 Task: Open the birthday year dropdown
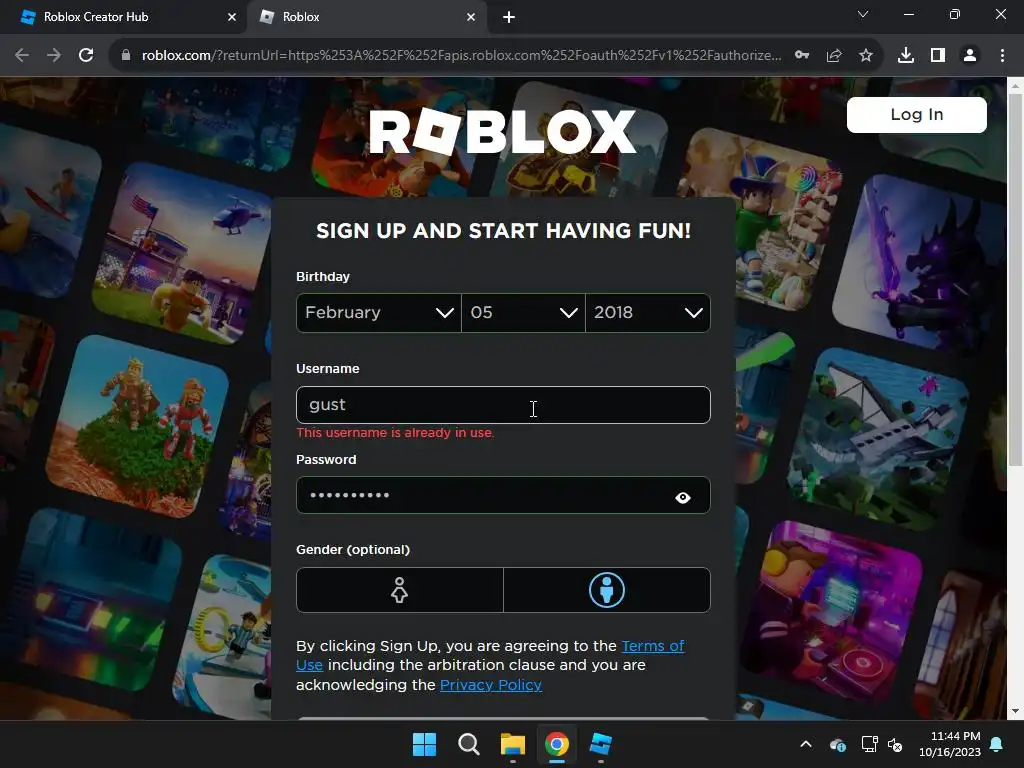pyautogui.click(x=648, y=313)
